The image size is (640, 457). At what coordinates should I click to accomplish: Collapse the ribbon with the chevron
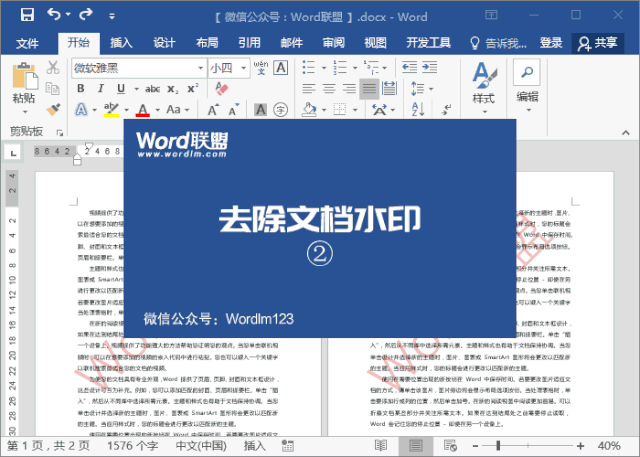[626, 132]
